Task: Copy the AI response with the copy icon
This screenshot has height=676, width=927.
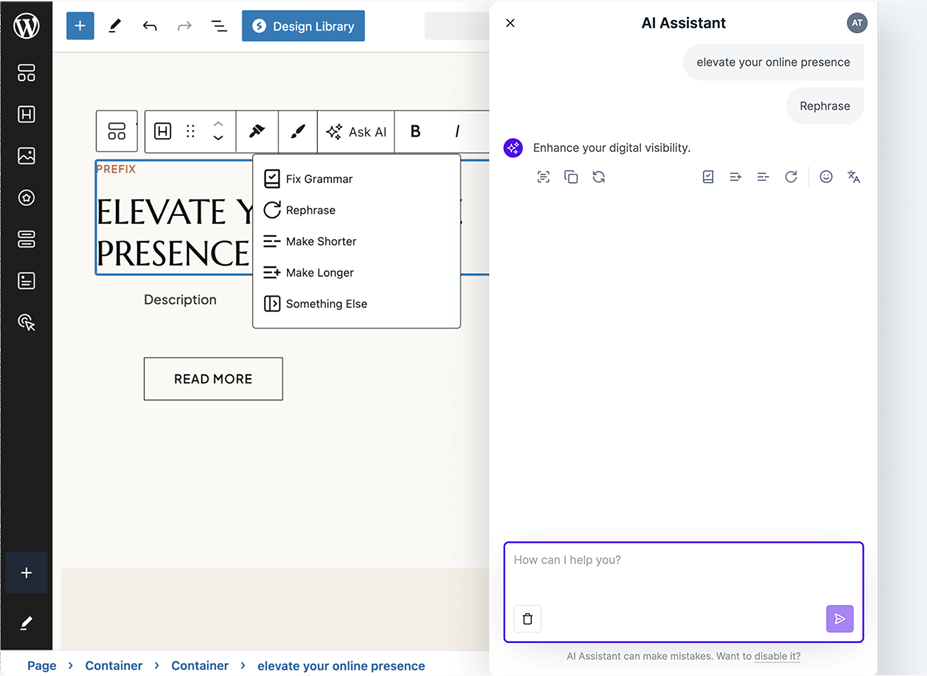Action: [x=571, y=177]
